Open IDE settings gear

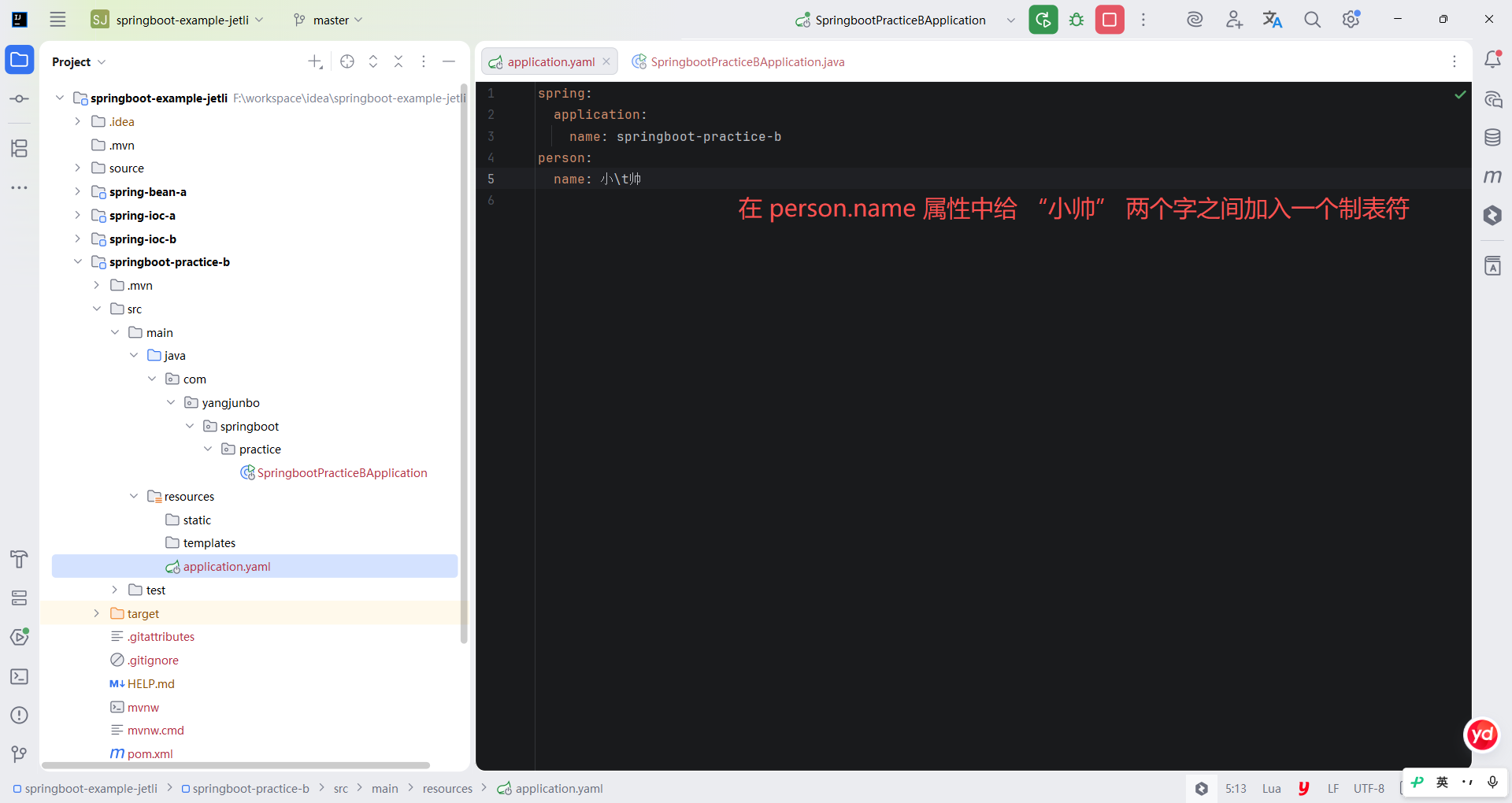(1351, 20)
